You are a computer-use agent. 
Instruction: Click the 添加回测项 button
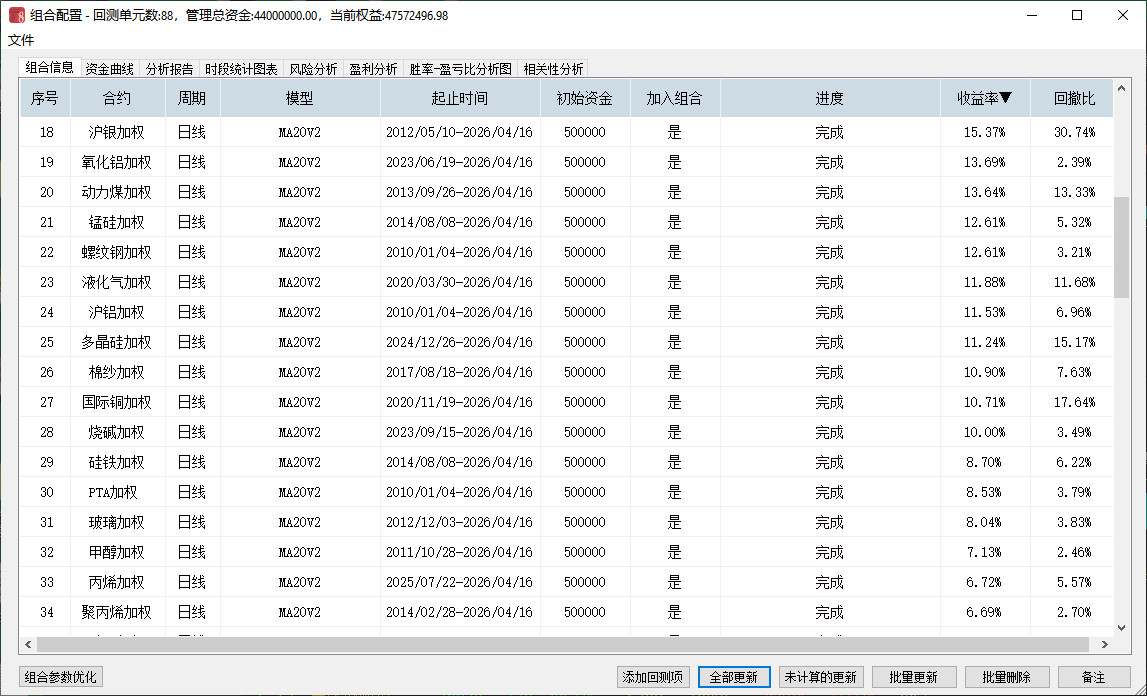[x=653, y=677]
